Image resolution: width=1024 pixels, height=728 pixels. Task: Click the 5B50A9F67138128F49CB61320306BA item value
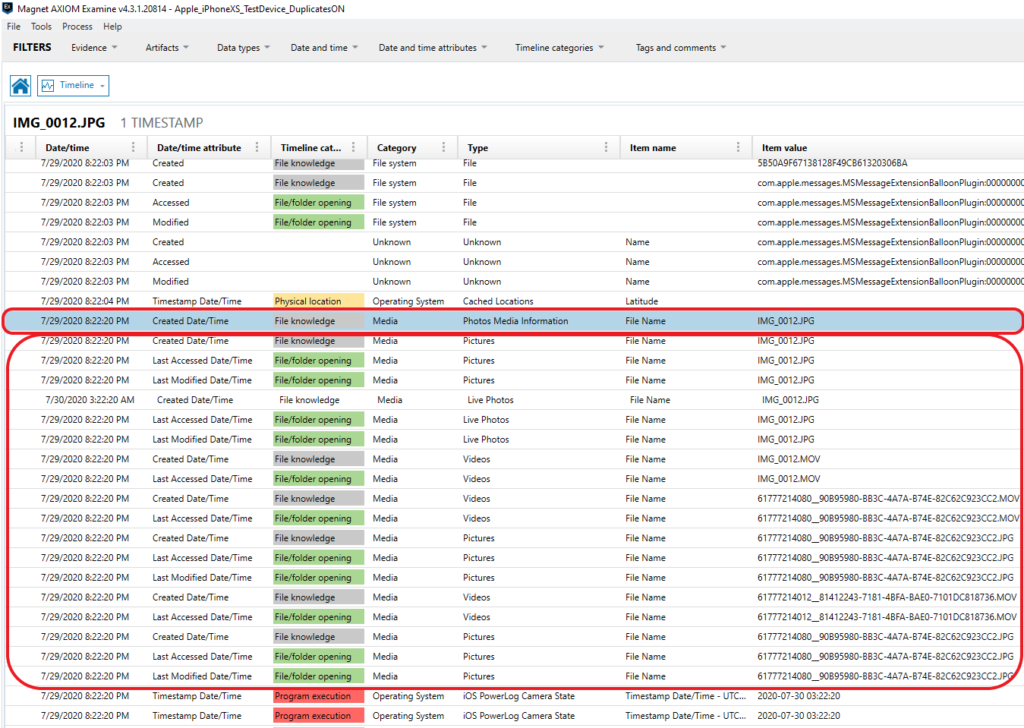click(x=832, y=163)
